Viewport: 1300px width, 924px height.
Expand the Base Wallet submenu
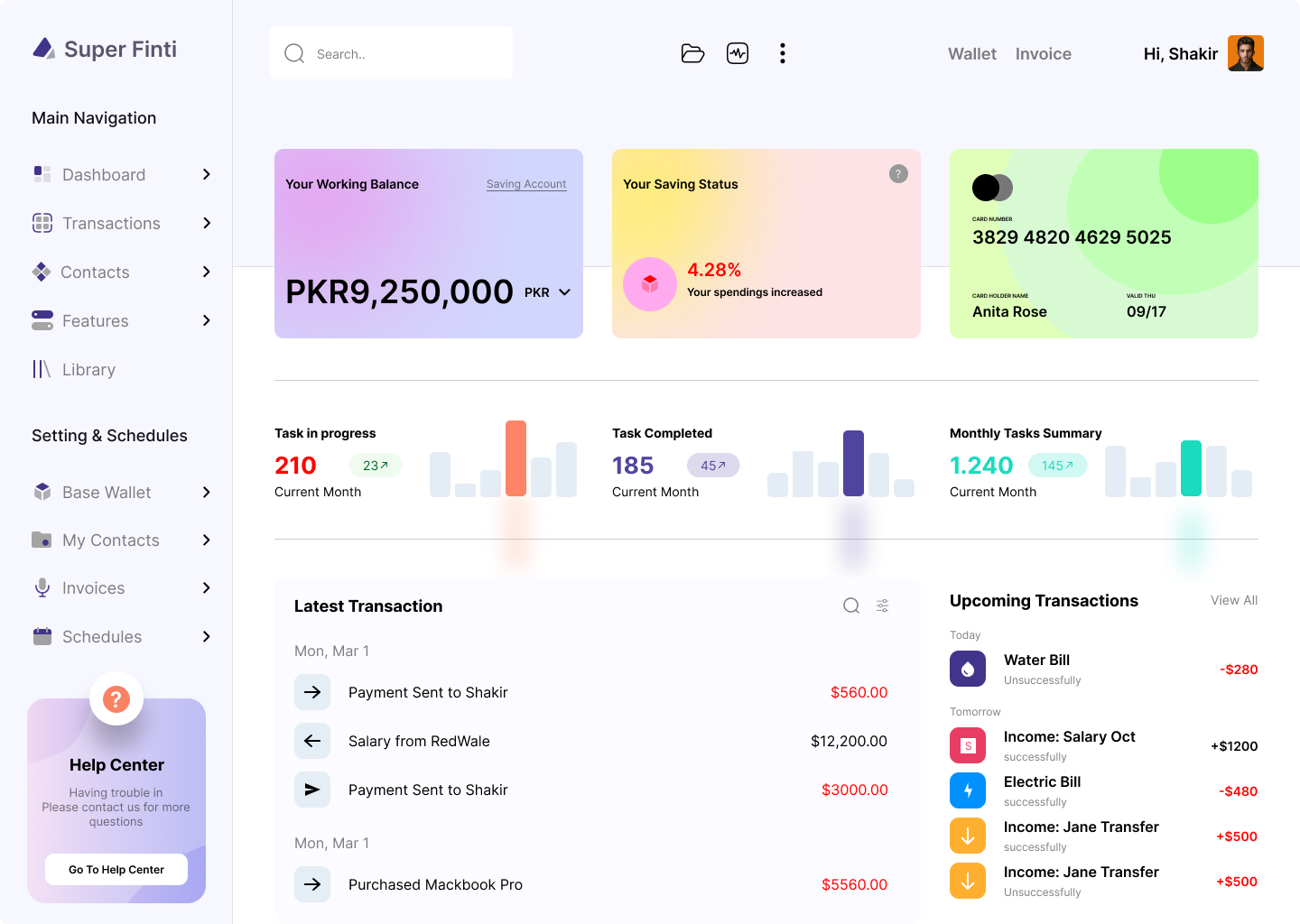pos(207,493)
